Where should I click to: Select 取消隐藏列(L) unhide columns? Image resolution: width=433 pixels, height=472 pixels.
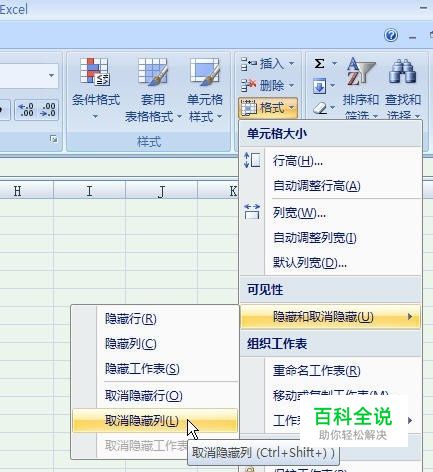(x=155, y=421)
